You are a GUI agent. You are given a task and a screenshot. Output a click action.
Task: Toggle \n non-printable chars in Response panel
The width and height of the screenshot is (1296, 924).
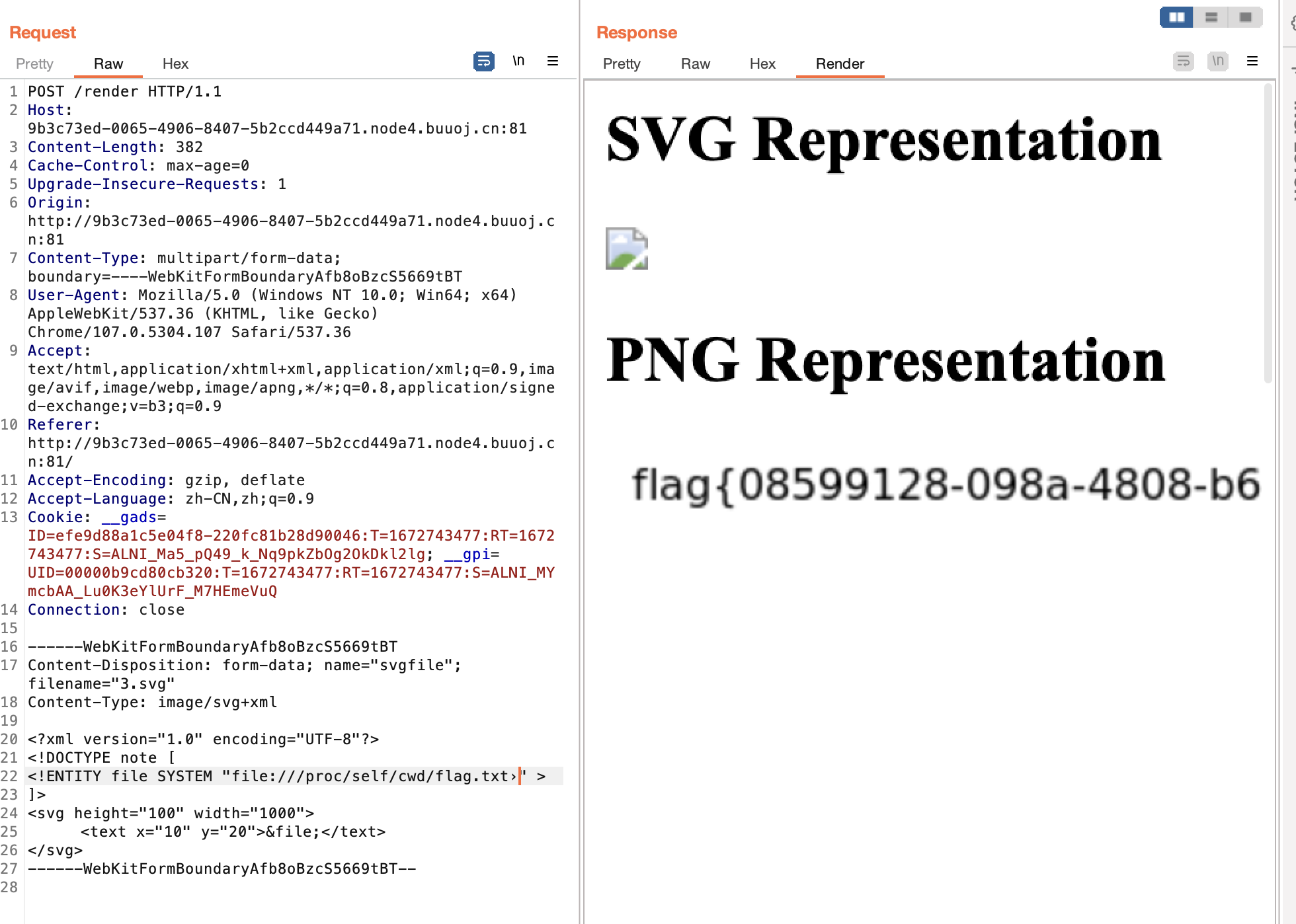1218,61
